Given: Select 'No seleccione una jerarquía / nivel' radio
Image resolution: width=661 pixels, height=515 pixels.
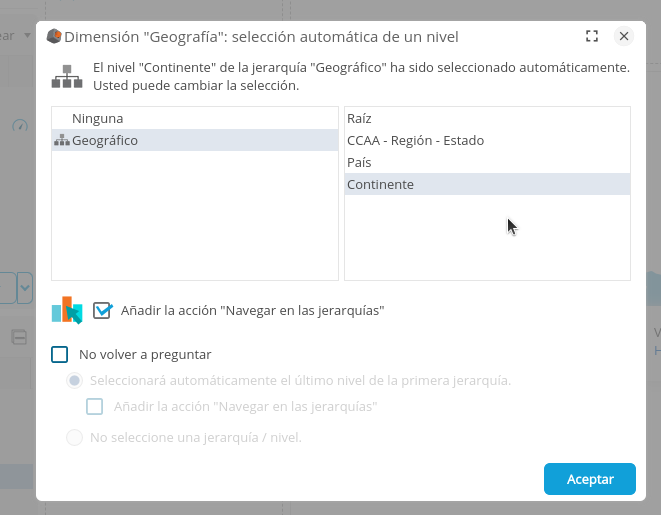Looking at the screenshot, I should pyautogui.click(x=74, y=437).
